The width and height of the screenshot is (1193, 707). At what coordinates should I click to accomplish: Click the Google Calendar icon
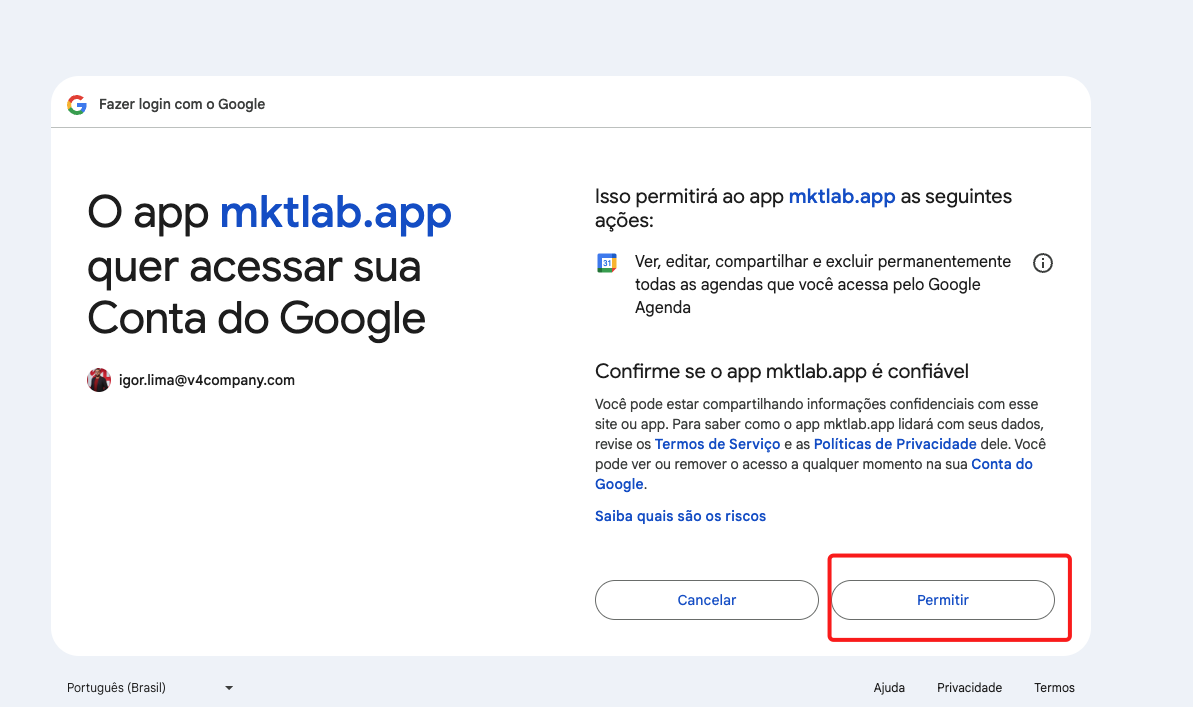point(607,263)
